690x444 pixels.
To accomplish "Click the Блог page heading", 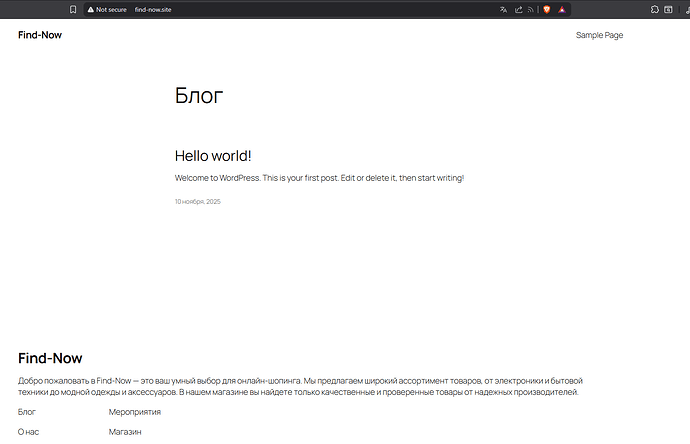I will (x=199, y=96).
